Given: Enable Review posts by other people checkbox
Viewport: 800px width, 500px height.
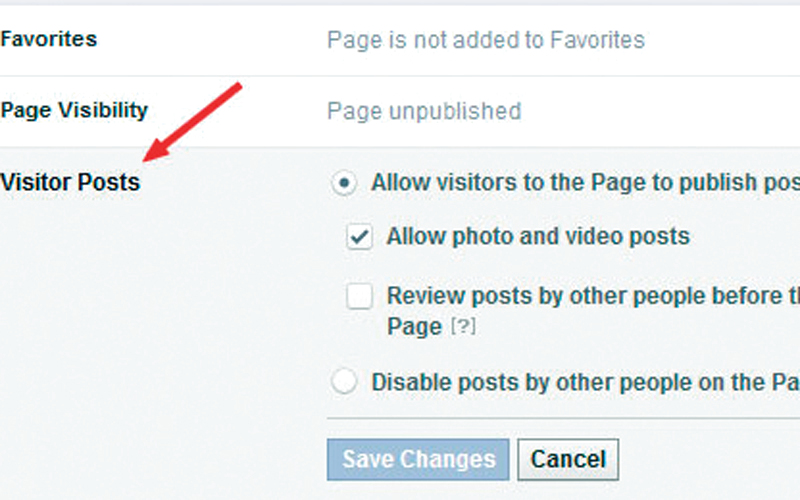Looking at the screenshot, I should [359, 296].
